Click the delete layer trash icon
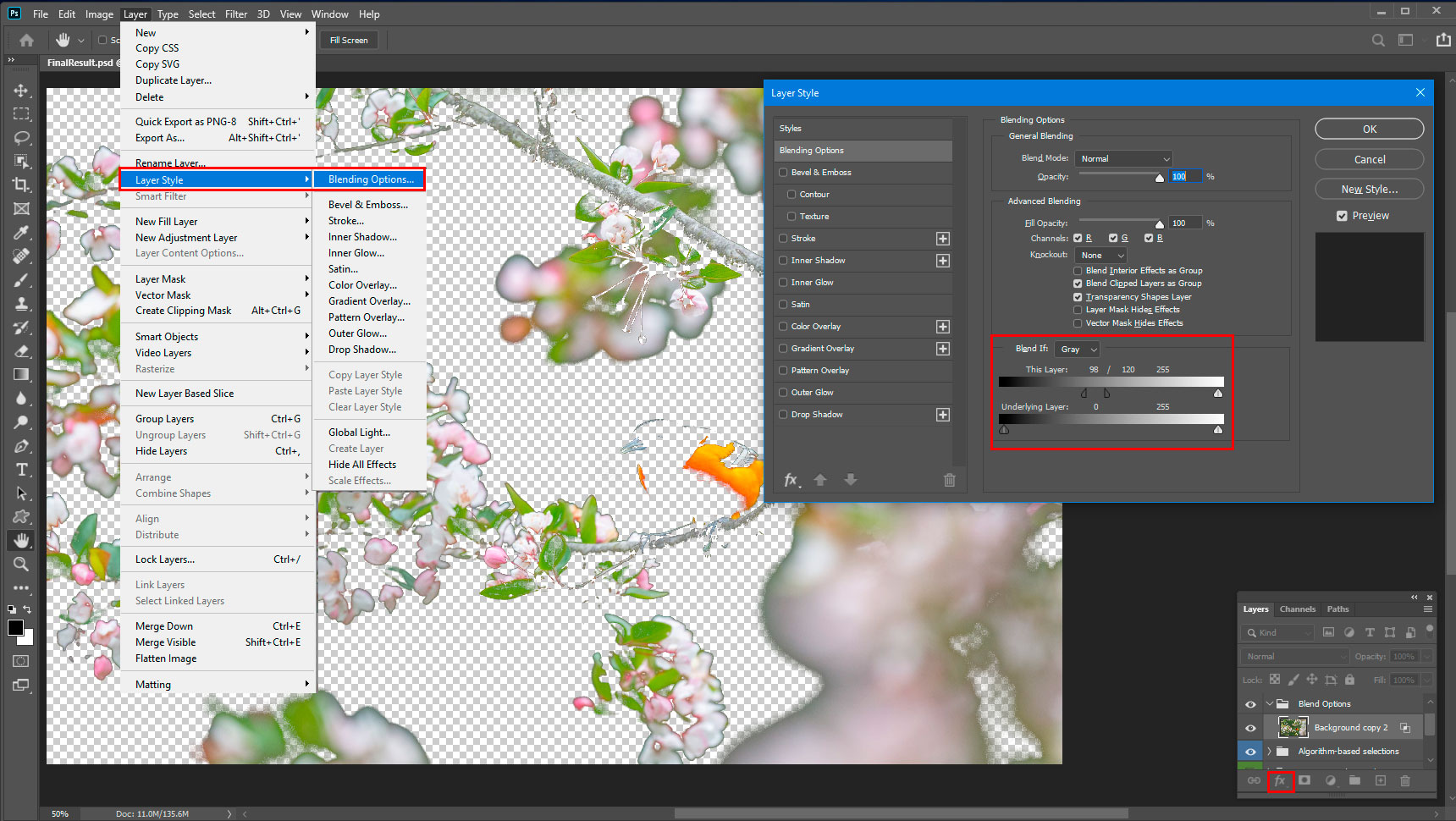This screenshot has height=821, width=1456. point(1405,780)
